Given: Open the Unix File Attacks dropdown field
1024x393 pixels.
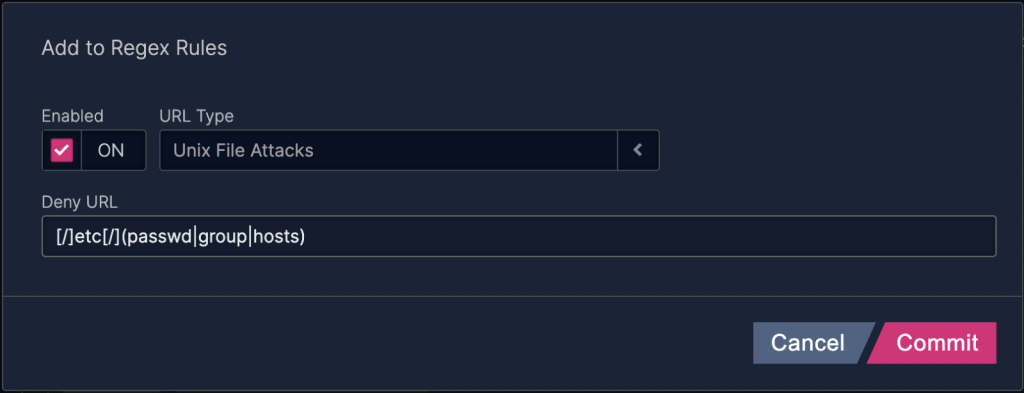Looking at the screenshot, I should 409,150.
